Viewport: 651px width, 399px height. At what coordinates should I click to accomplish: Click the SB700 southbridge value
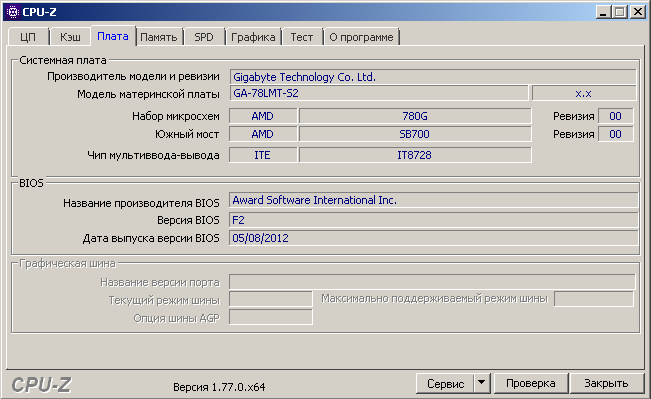[x=415, y=134]
